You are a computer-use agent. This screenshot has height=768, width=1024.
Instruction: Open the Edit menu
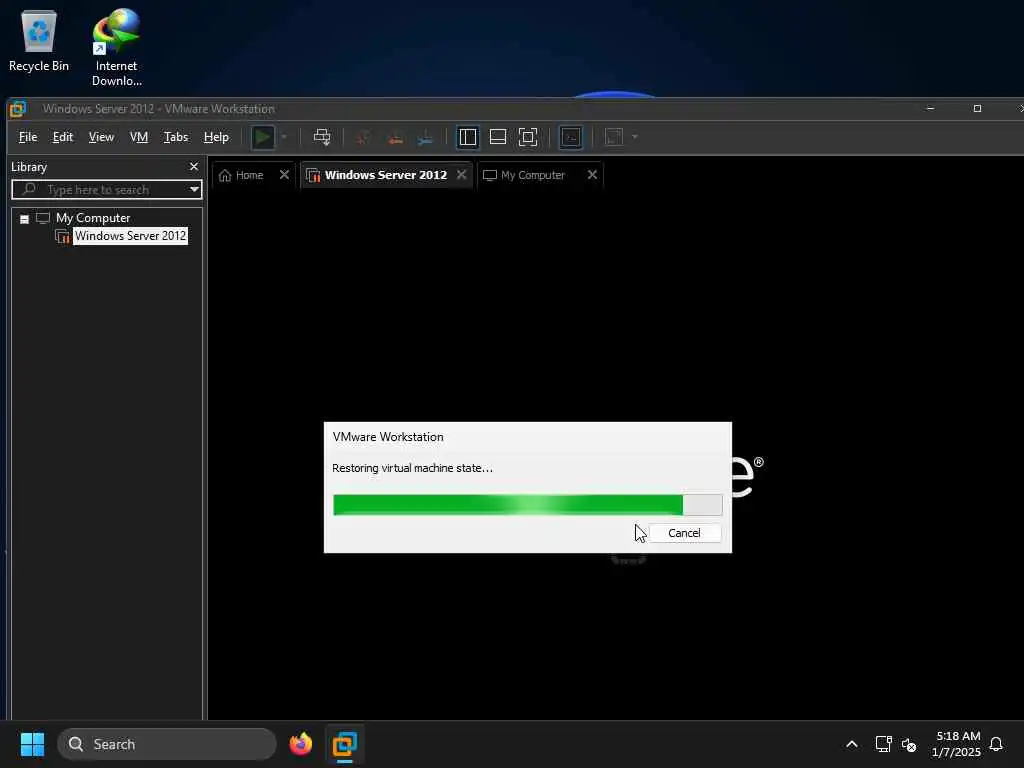63,137
